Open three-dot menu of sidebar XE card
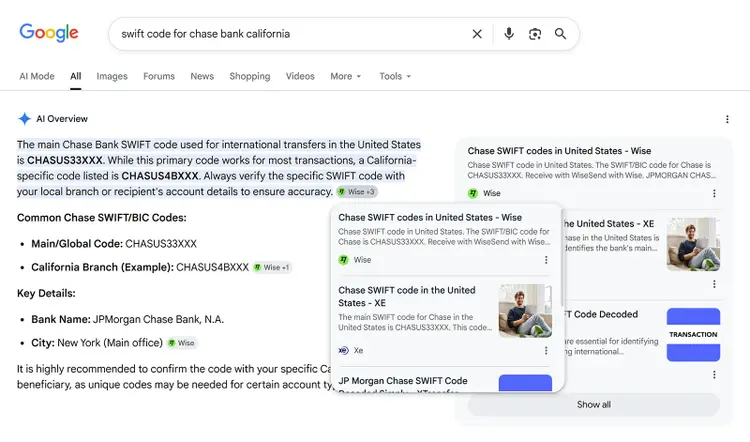The height and width of the screenshot is (442, 750). 714,284
